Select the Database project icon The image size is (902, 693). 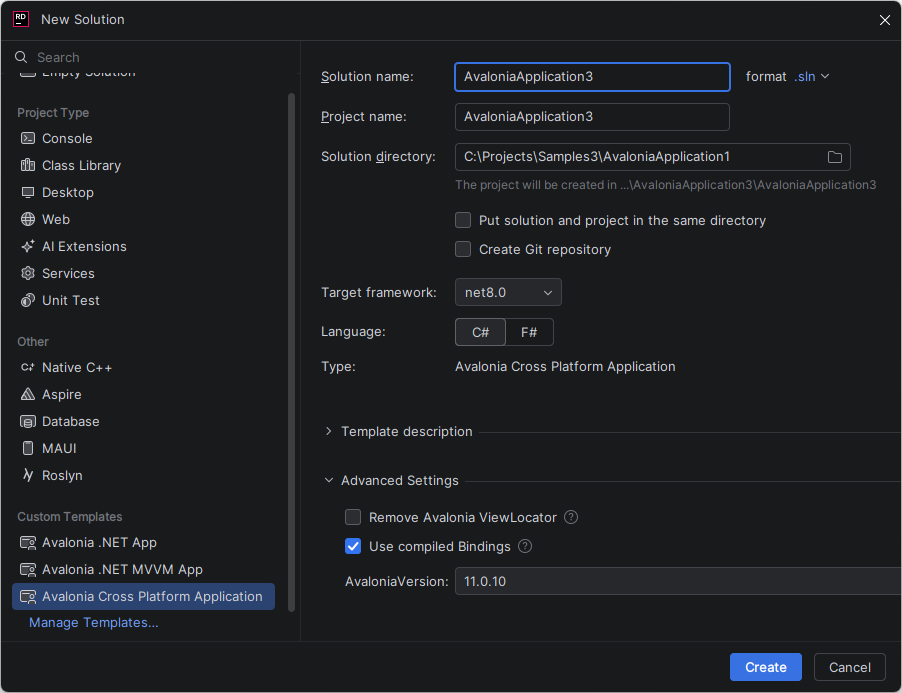point(27,421)
